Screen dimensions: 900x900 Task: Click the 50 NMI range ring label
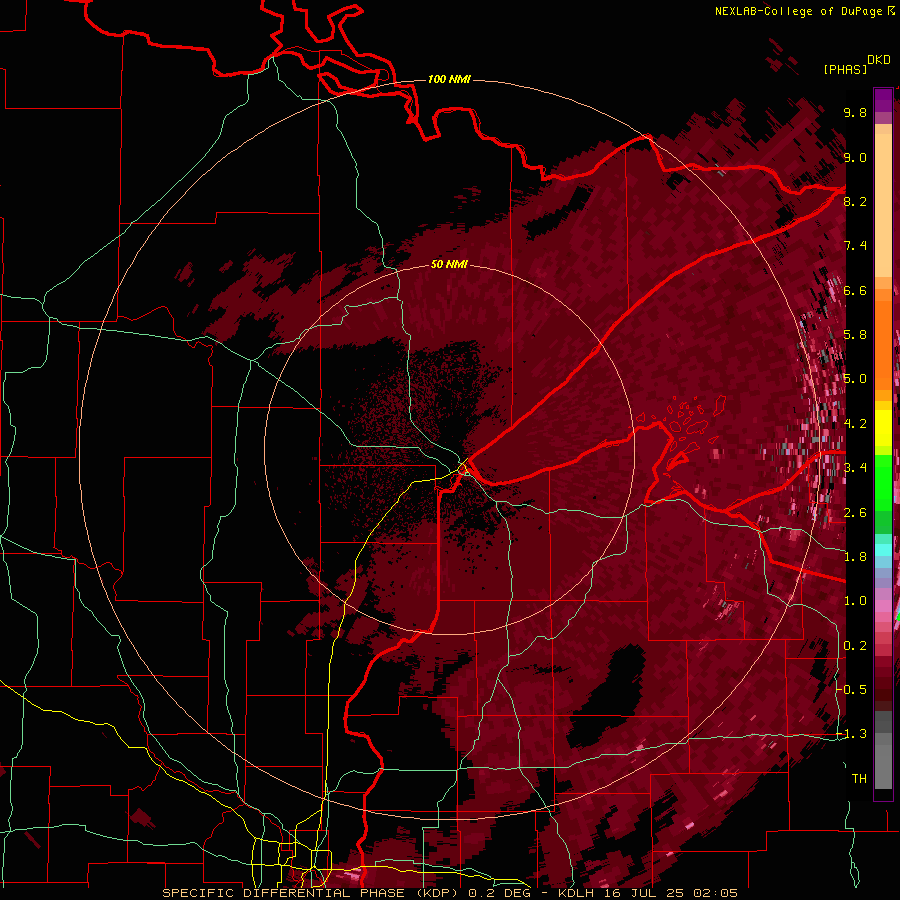449,264
